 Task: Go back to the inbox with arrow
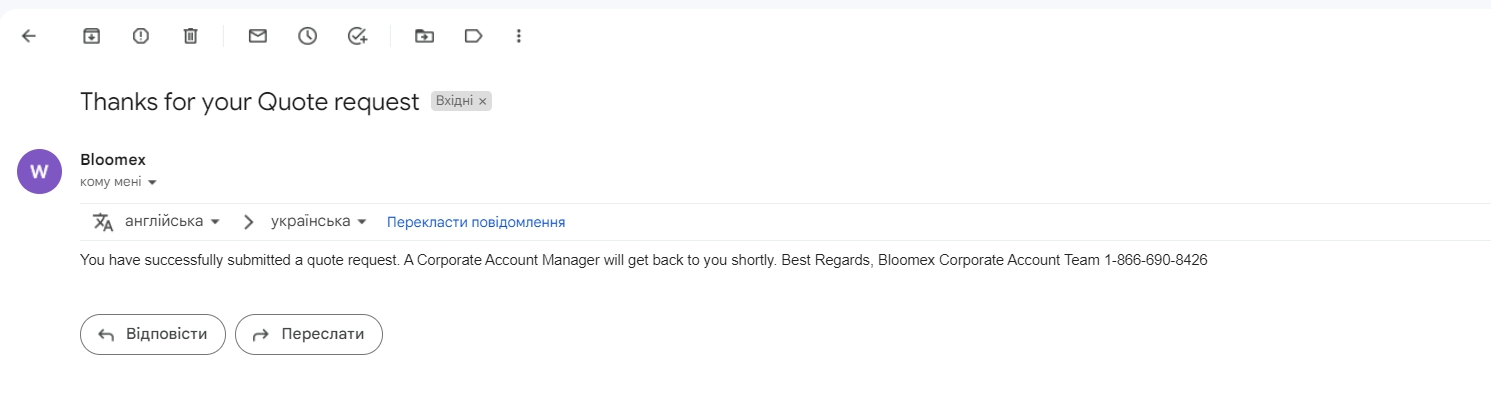pos(29,36)
